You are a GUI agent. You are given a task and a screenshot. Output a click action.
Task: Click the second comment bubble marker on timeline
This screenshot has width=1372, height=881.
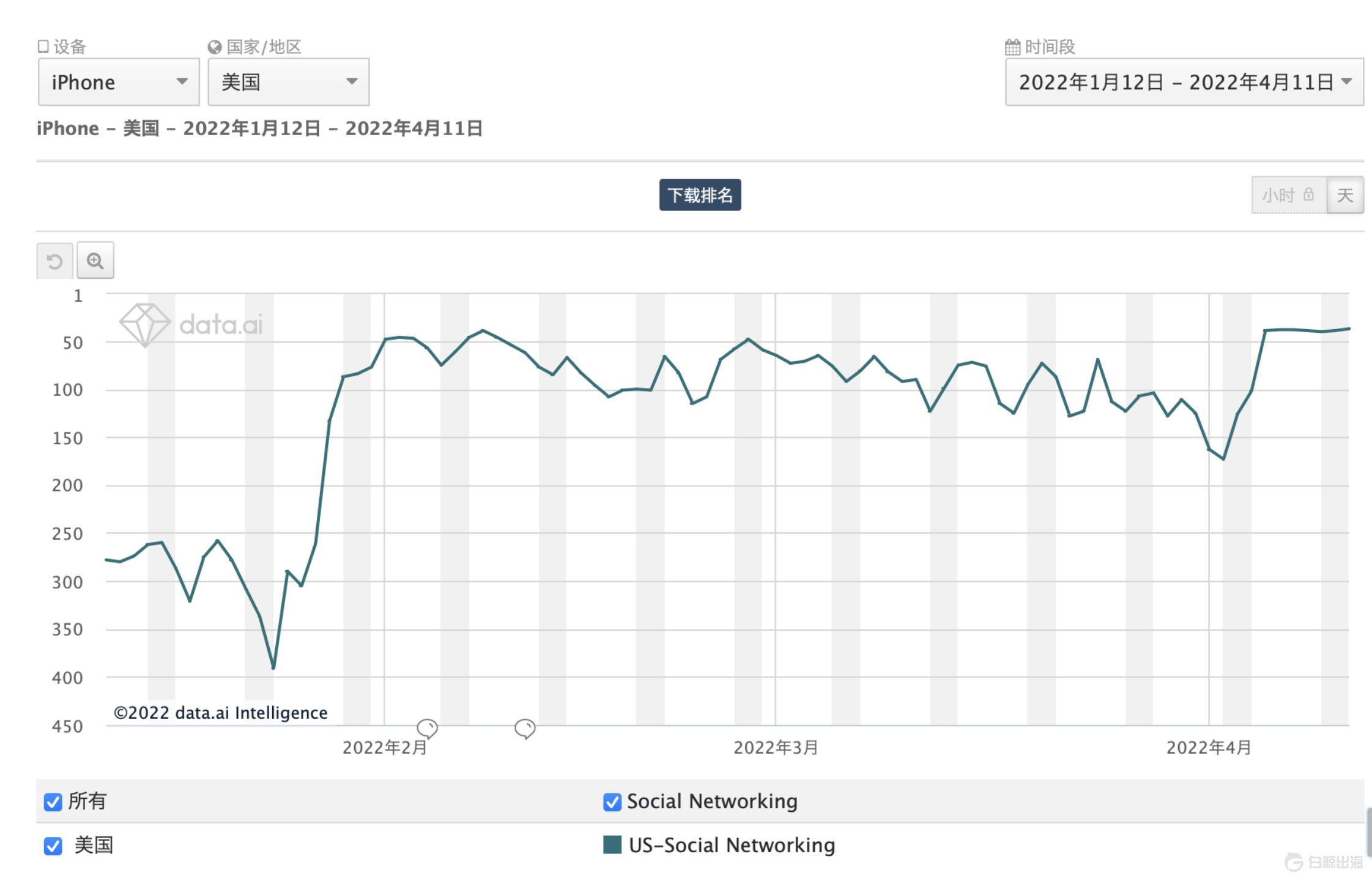click(x=525, y=728)
